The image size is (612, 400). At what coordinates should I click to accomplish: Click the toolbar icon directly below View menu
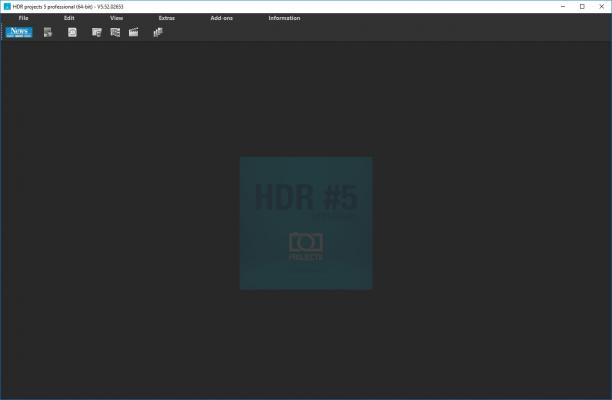tap(115, 32)
